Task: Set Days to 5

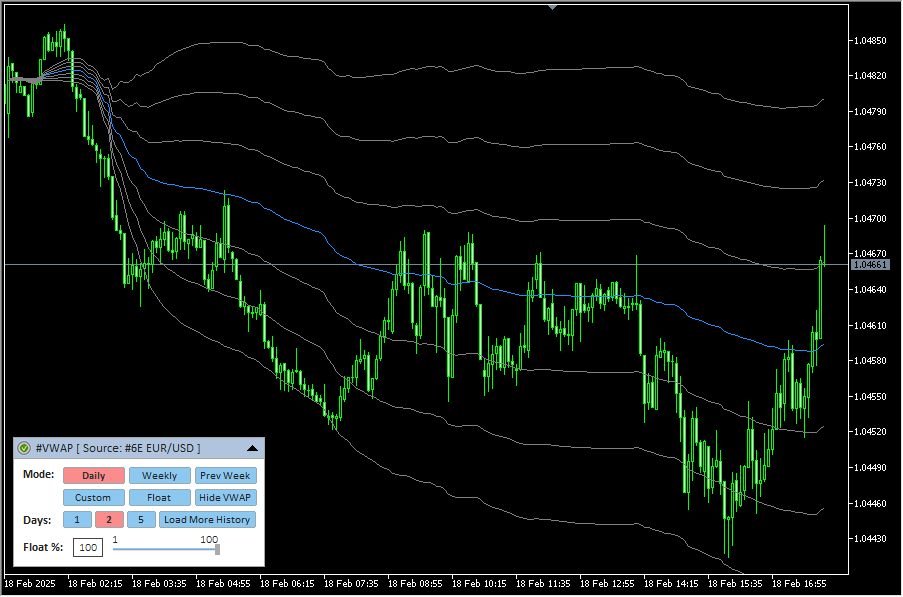Action: [x=141, y=520]
